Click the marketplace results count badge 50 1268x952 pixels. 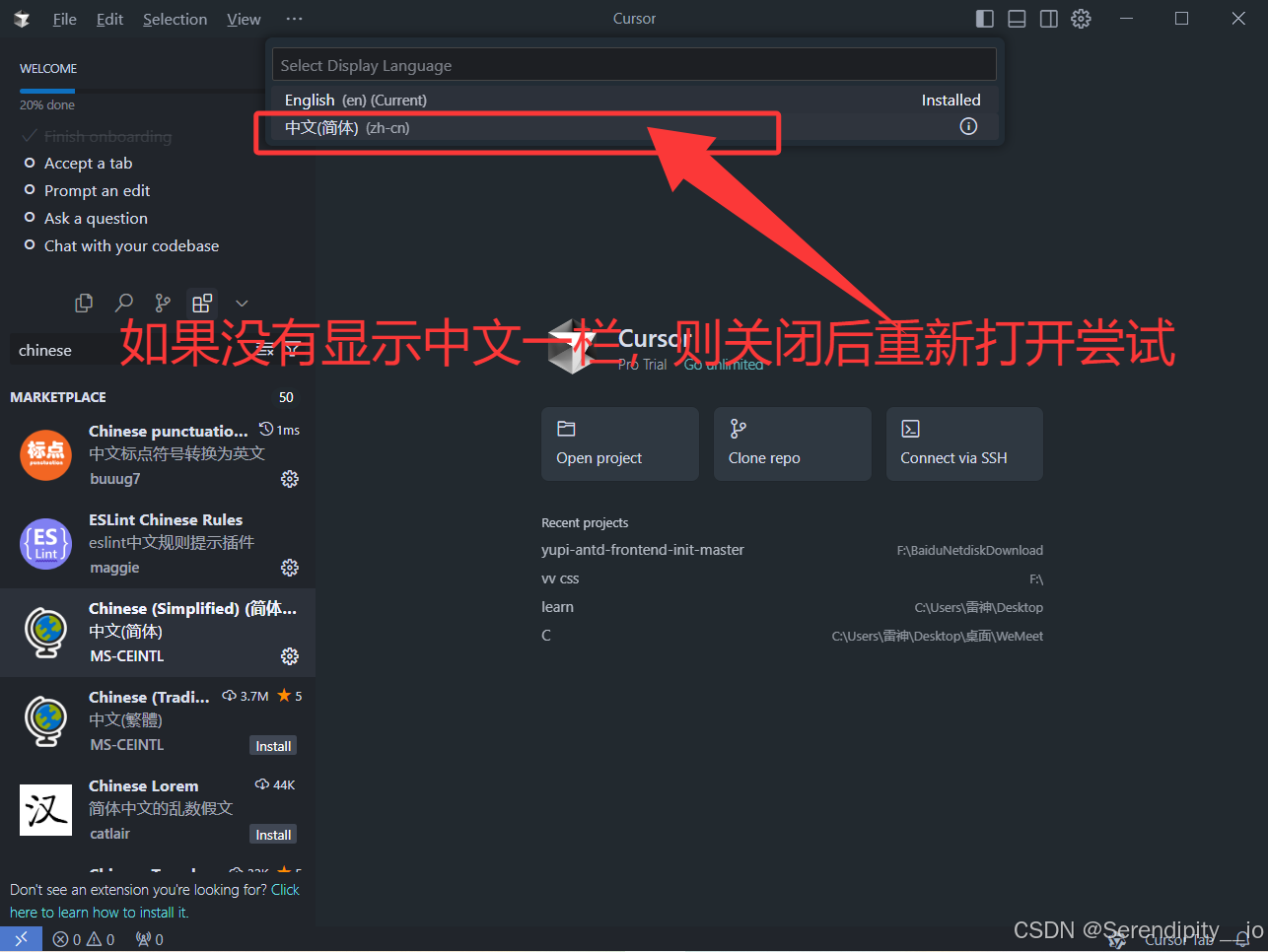tap(286, 397)
